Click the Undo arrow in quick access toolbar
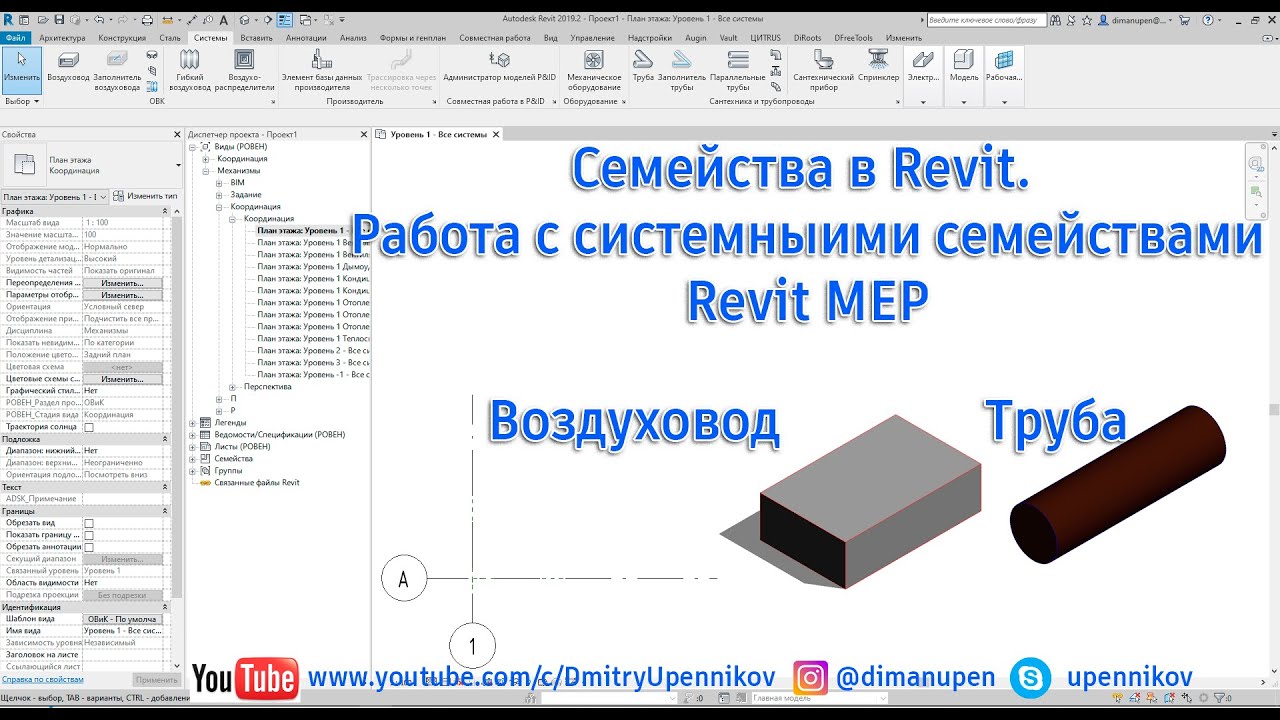Image resolution: width=1280 pixels, height=720 pixels. pyautogui.click(x=98, y=19)
